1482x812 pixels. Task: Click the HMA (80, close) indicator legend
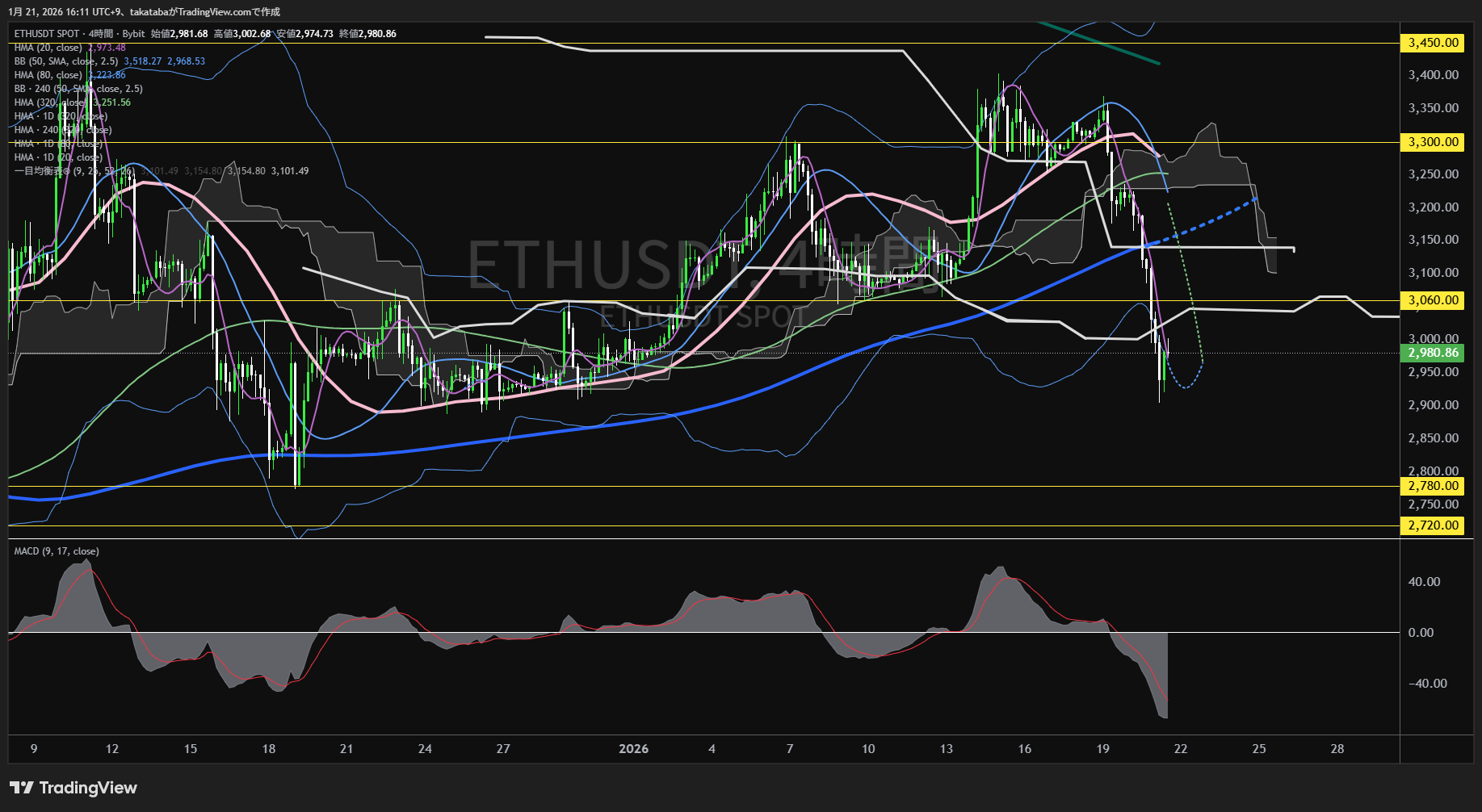pyautogui.click(x=48, y=75)
